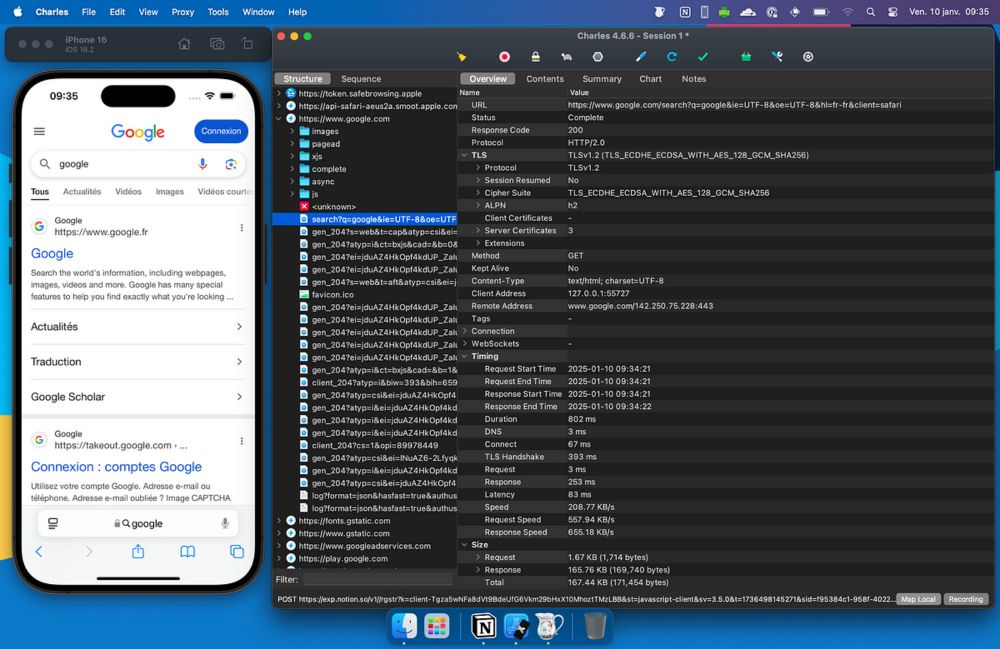
Task: Expand the pagead folder
Action: (x=292, y=144)
